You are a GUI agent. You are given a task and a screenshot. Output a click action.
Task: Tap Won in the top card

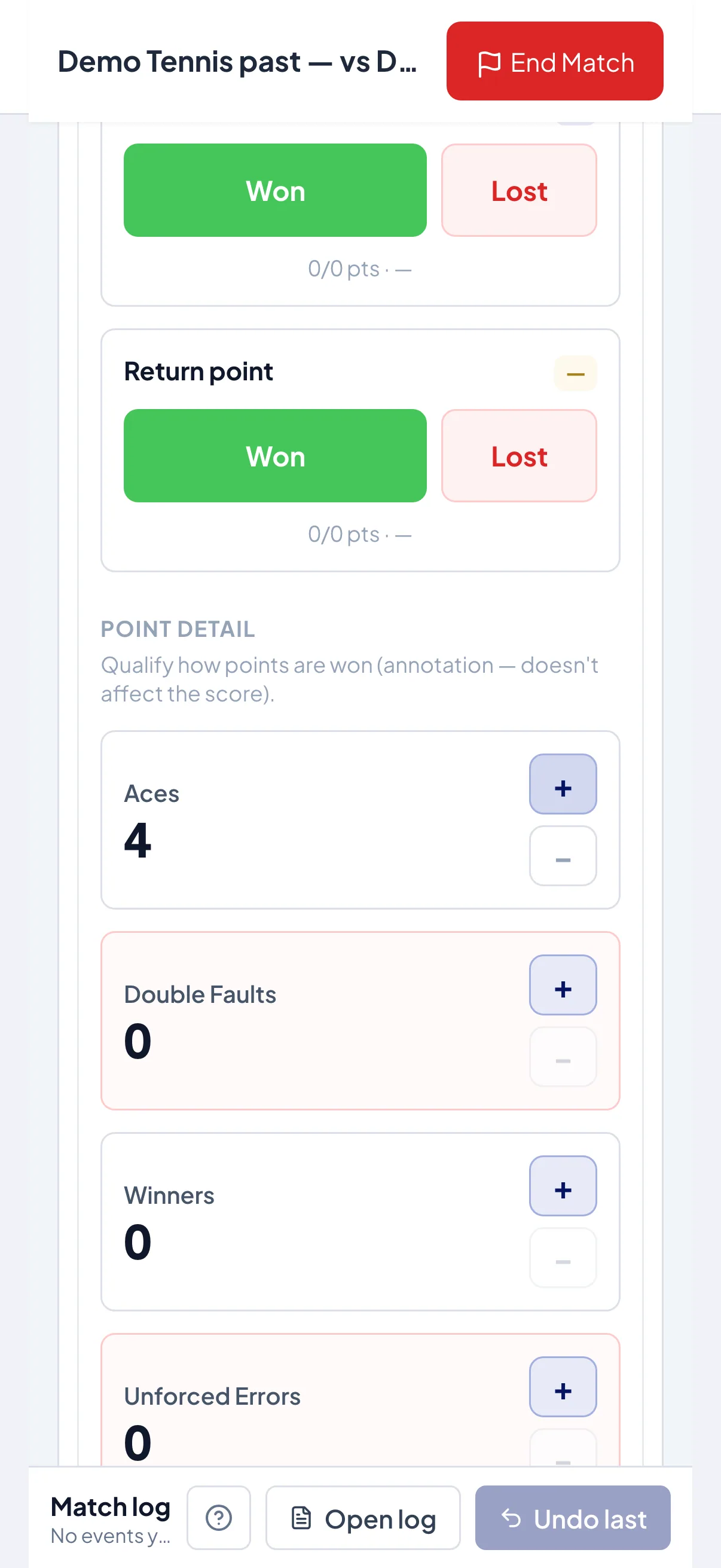275,191
